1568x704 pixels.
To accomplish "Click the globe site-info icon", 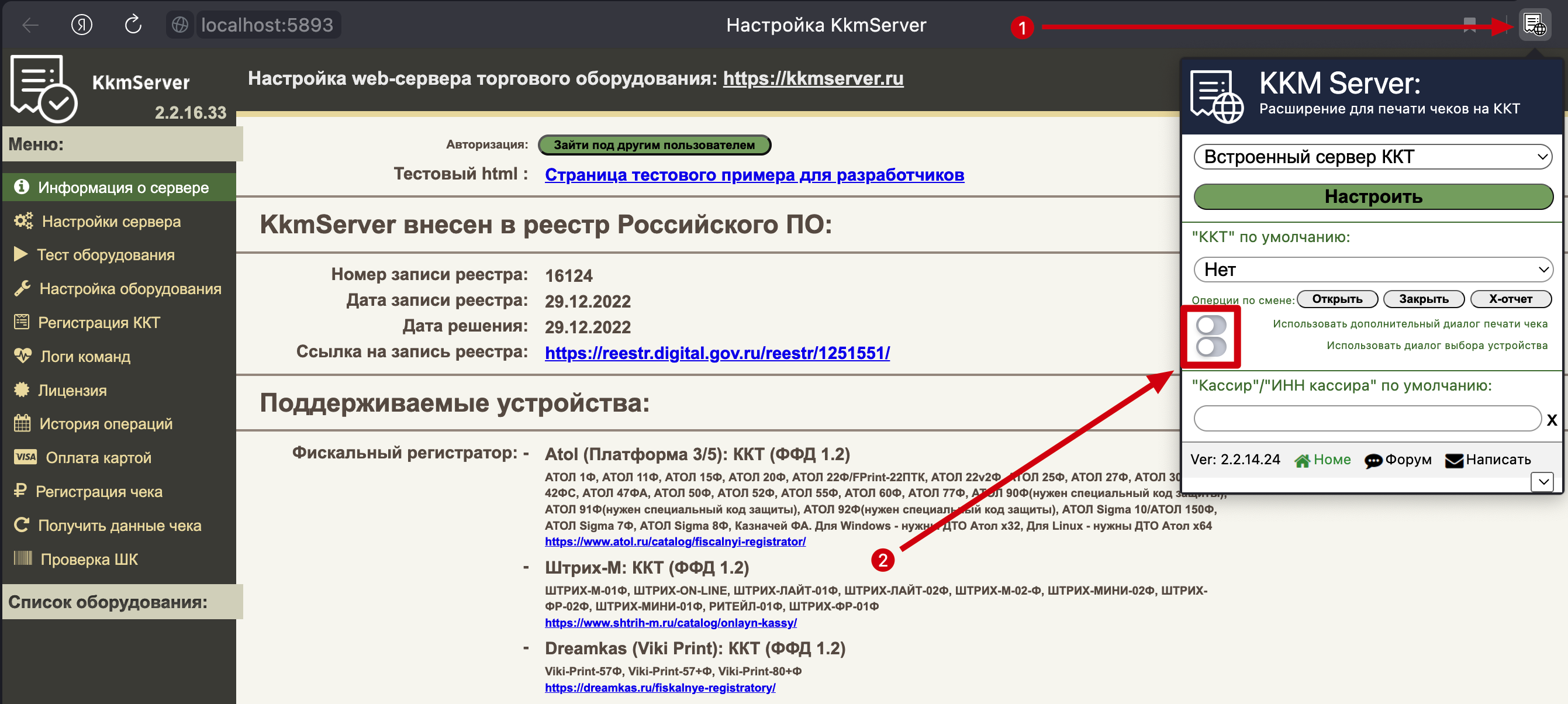I will pos(179,25).
